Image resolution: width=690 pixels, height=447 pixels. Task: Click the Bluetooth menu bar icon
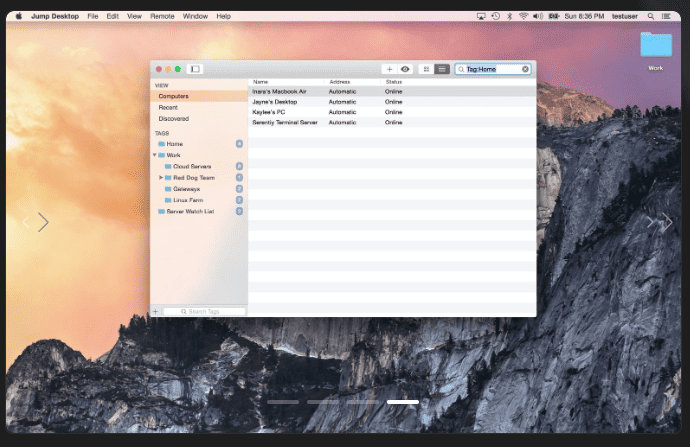point(510,16)
